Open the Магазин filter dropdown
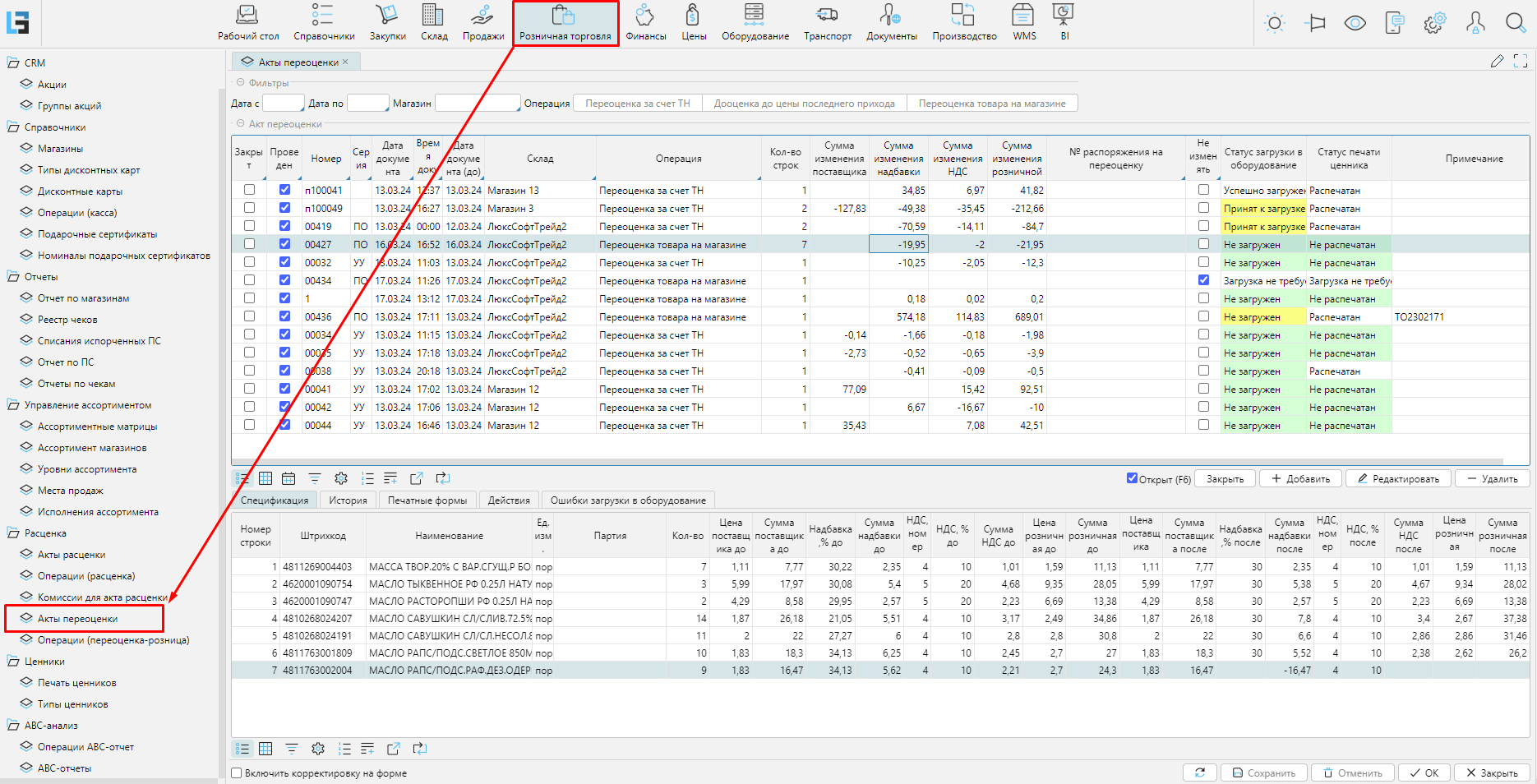 click(478, 104)
